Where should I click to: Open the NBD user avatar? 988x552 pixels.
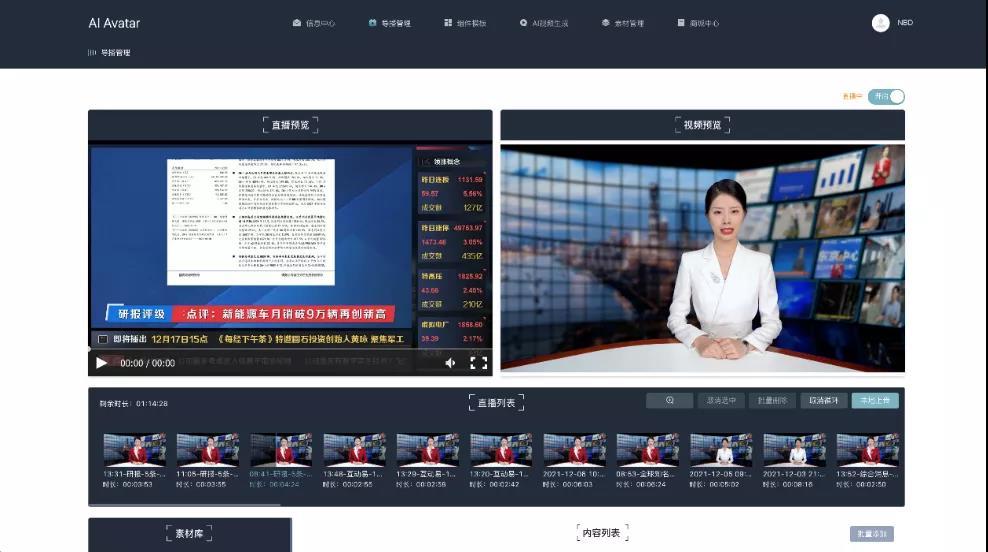880,23
